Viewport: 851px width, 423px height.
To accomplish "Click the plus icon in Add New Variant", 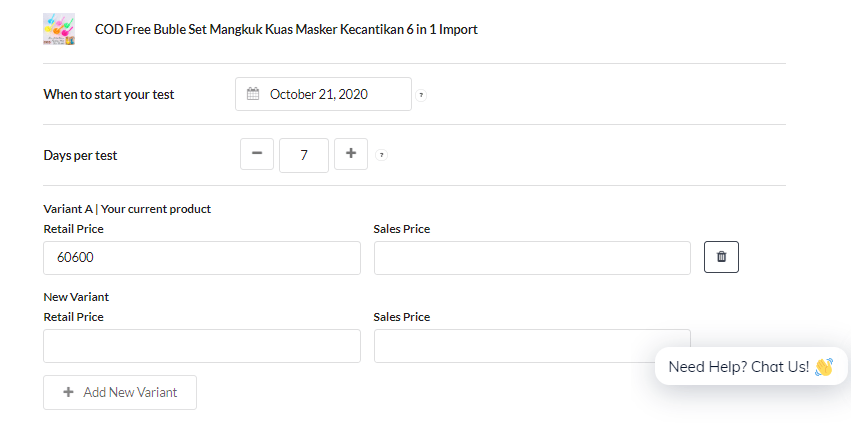I will point(68,392).
